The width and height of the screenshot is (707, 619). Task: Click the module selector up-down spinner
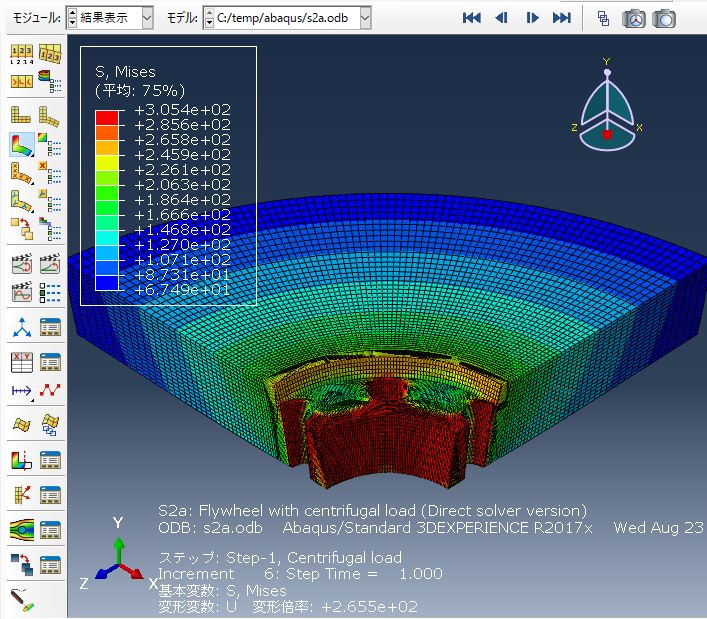pos(71,17)
